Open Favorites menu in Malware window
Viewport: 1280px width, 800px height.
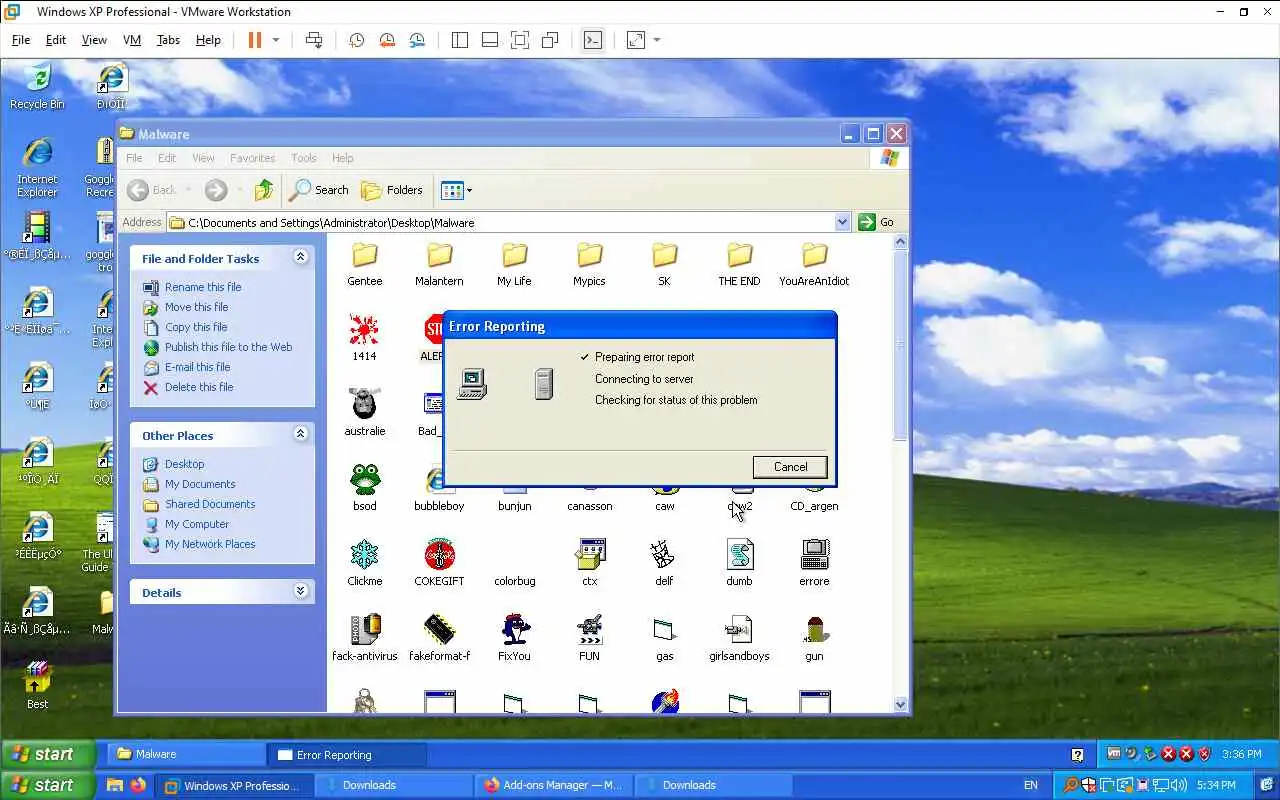[252, 158]
